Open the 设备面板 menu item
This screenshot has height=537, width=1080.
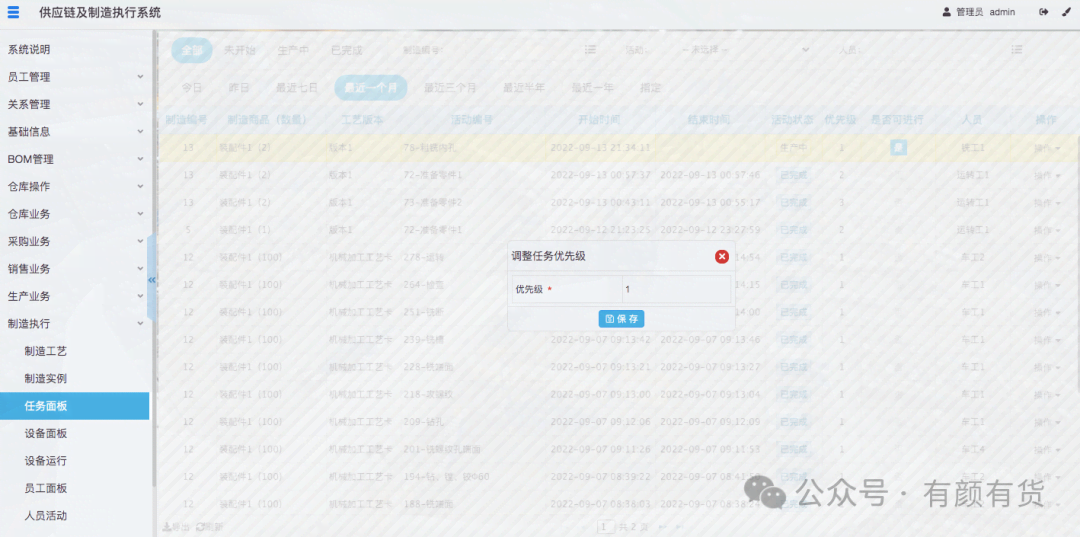tap(46, 433)
